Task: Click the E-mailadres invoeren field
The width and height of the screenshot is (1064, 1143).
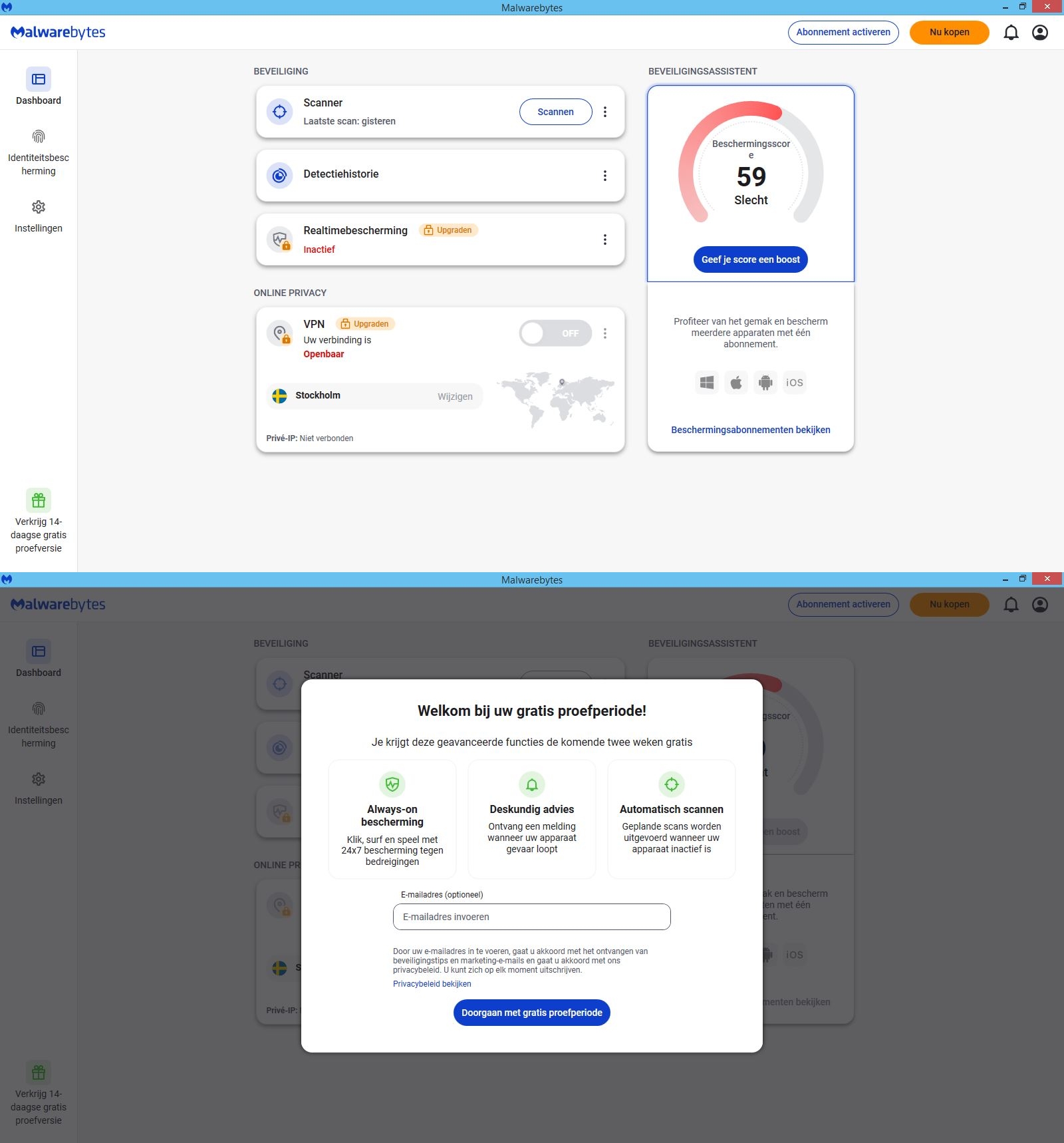Action: click(x=532, y=917)
